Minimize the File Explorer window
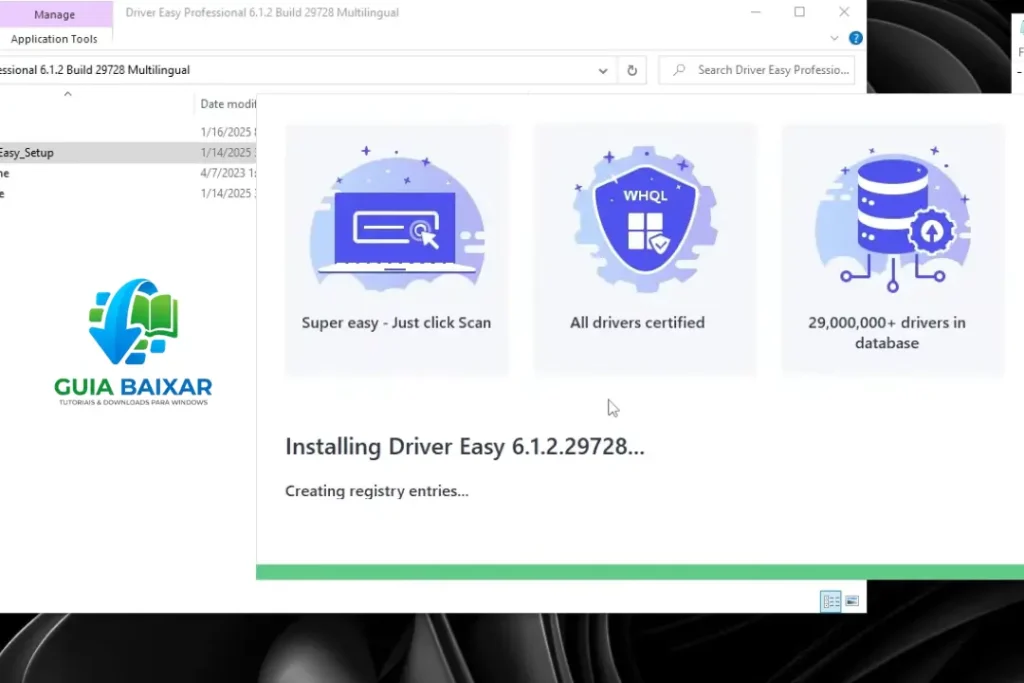Screen dimensions: 1024x683 coord(756,12)
